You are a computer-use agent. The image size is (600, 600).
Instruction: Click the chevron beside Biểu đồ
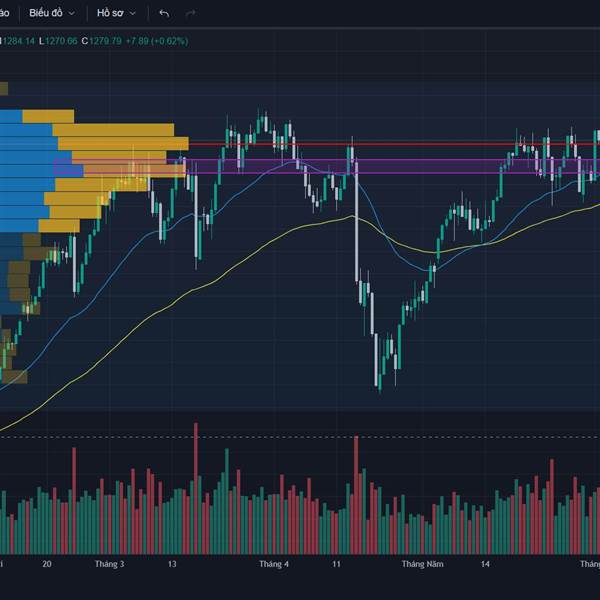tap(72, 14)
